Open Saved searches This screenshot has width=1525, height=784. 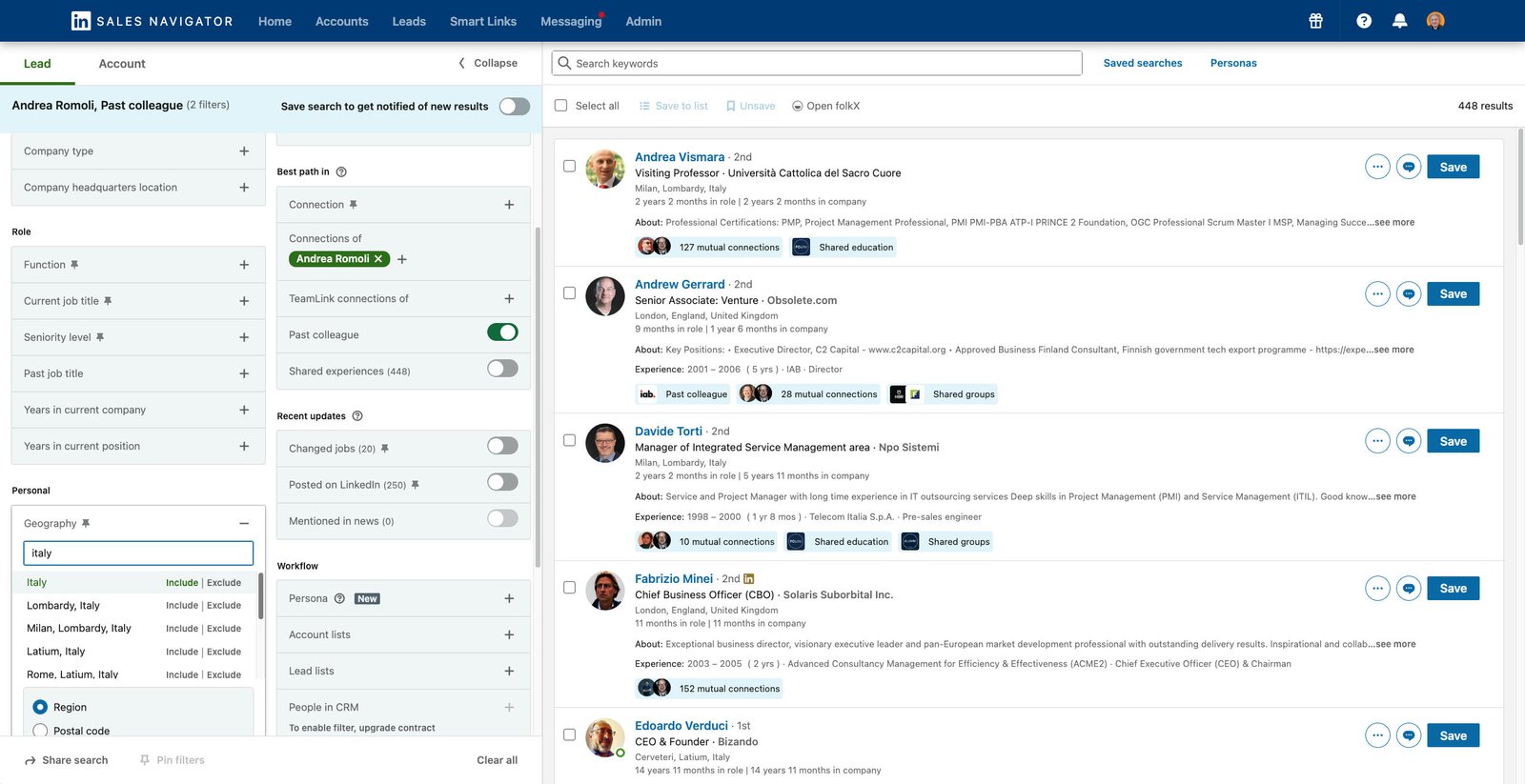click(x=1143, y=63)
